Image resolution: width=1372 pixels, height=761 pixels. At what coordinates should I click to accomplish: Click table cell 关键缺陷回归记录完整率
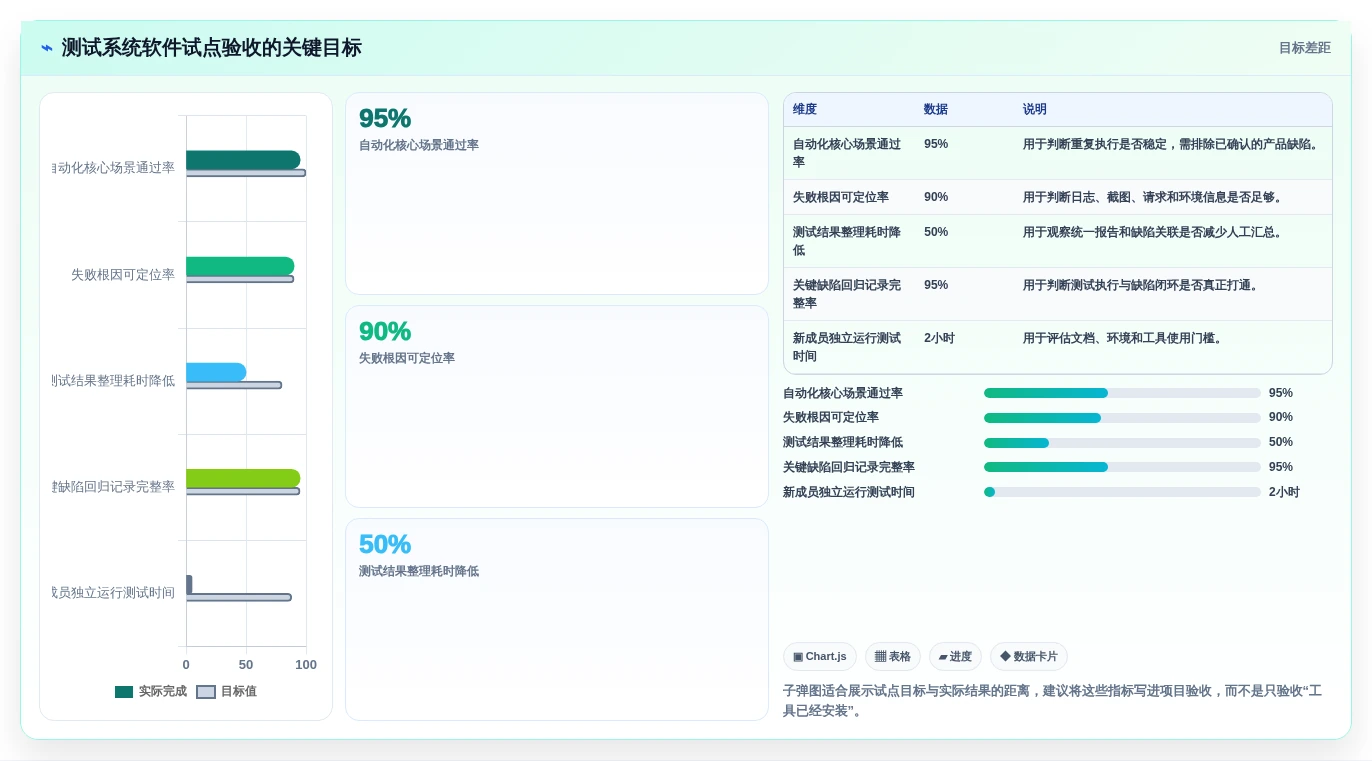pos(848,294)
